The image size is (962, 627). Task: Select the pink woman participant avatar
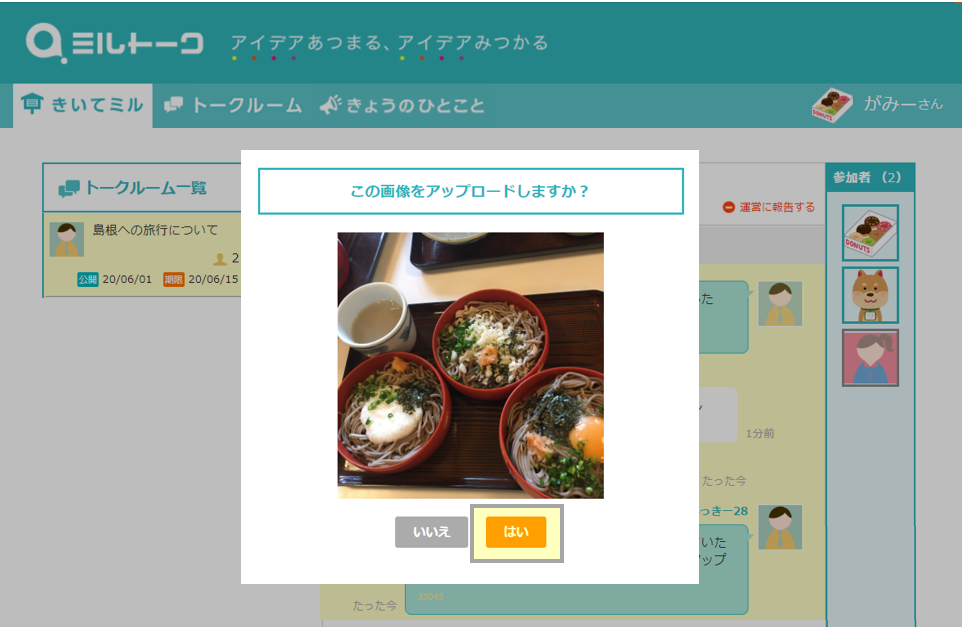click(870, 358)
